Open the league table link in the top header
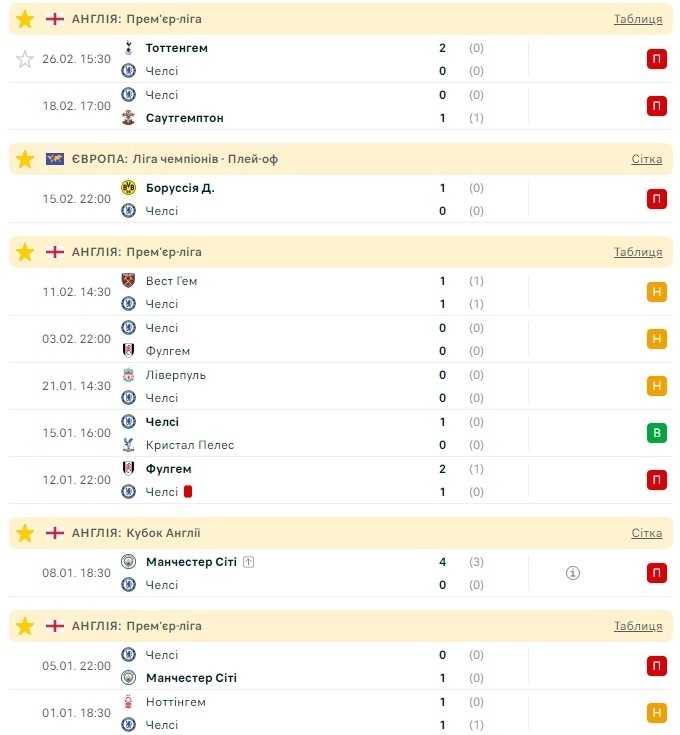 click(637, 19)
